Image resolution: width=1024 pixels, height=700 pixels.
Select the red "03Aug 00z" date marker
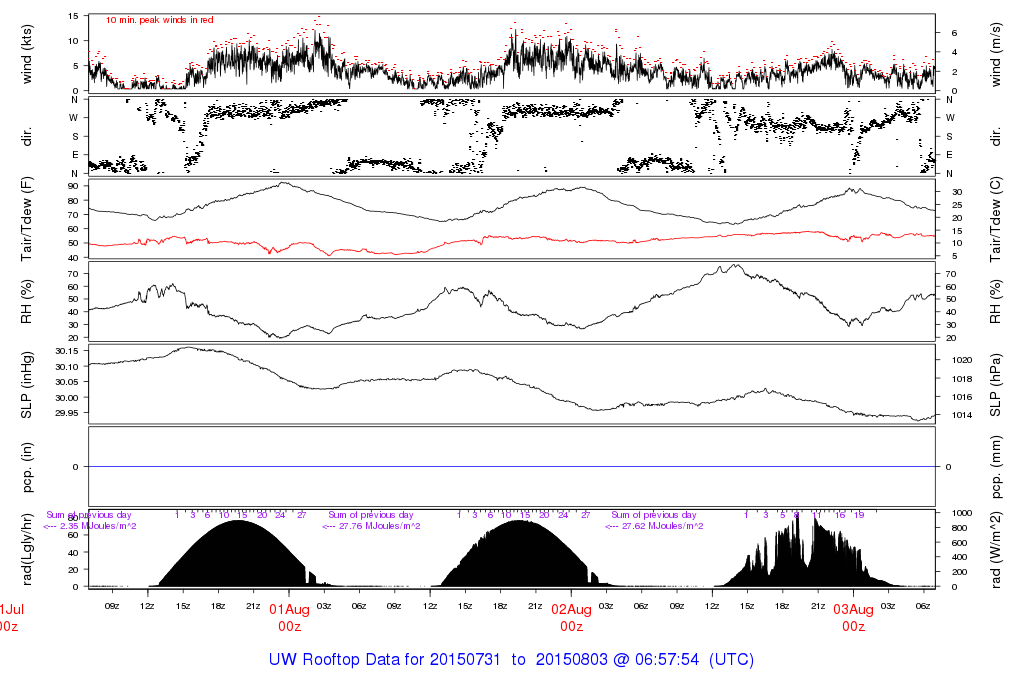point(854,618)
